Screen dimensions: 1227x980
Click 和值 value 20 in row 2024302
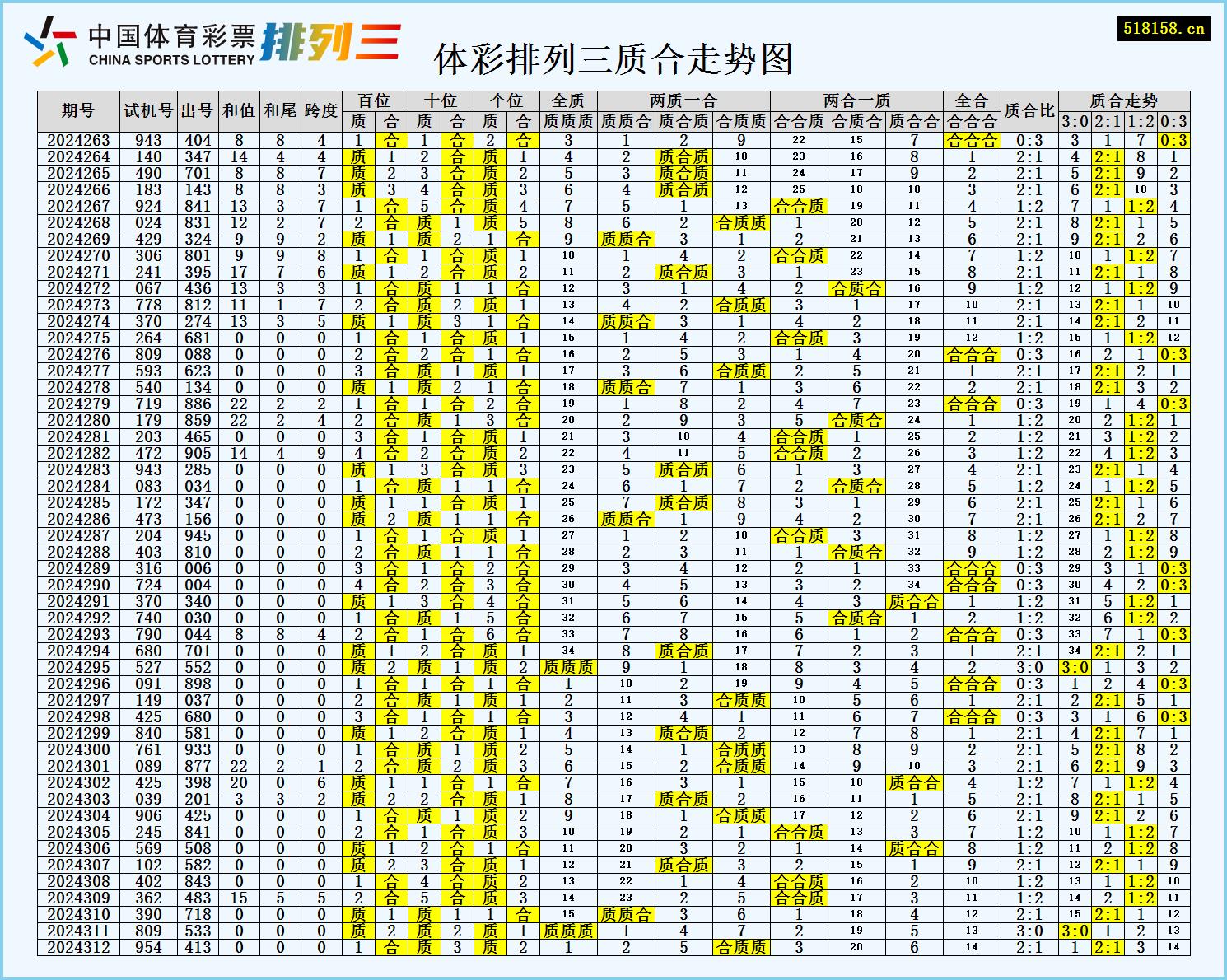(239, 783)
